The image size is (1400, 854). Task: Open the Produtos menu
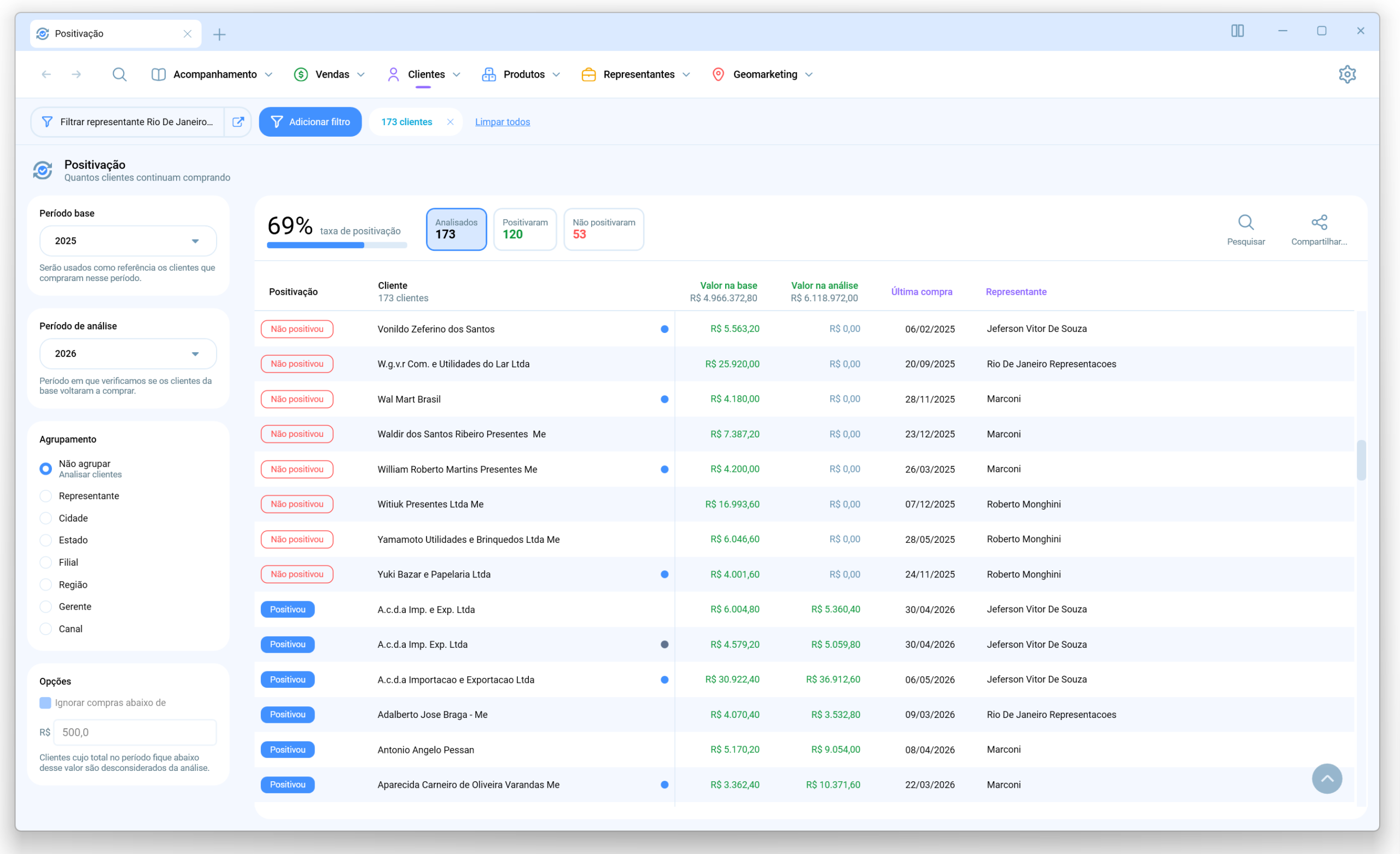[521, 74]
